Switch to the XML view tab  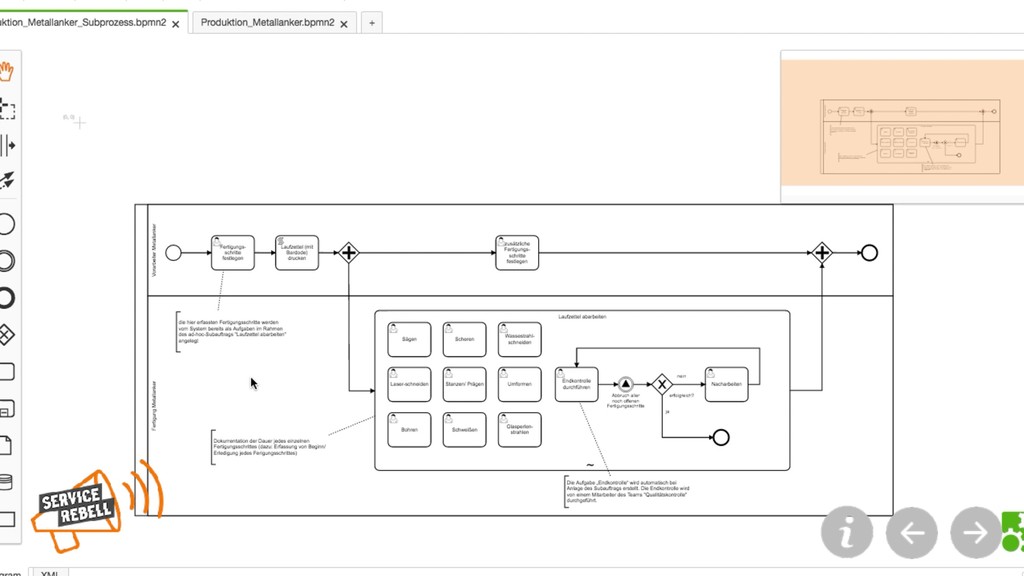[x=50, y=573]
